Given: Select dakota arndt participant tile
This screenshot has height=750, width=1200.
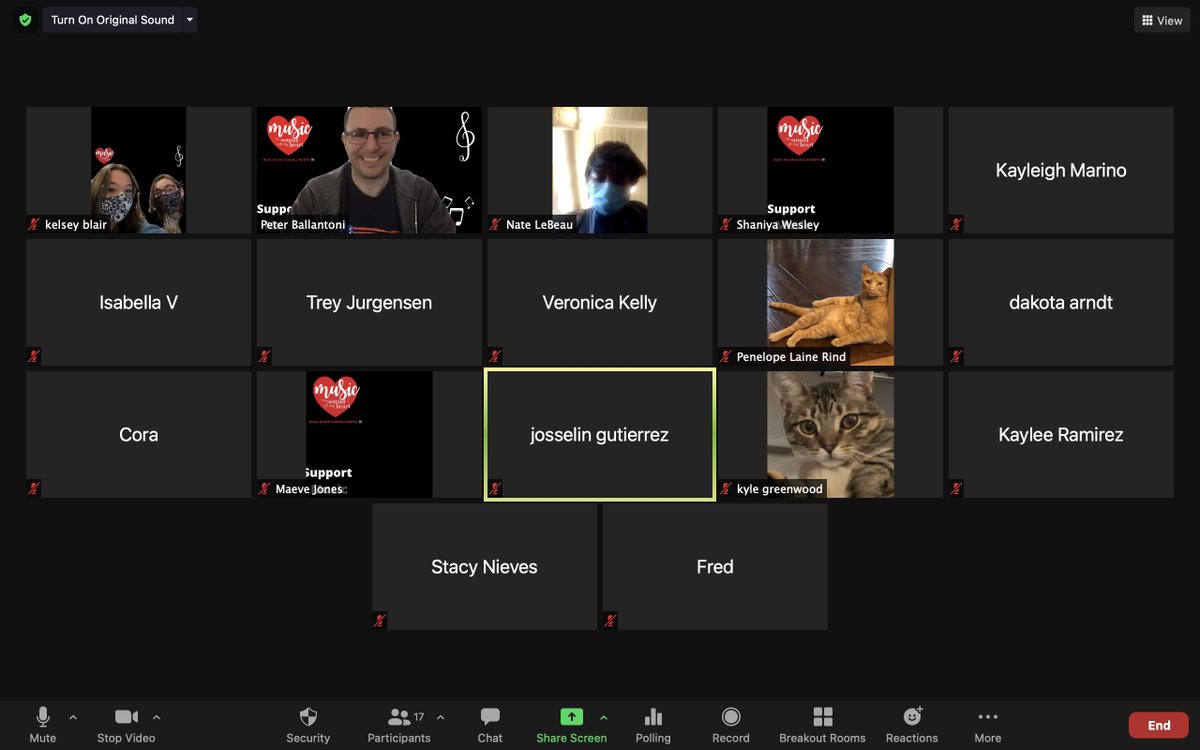Looking at the screenshot, I should click(1061, 302).
